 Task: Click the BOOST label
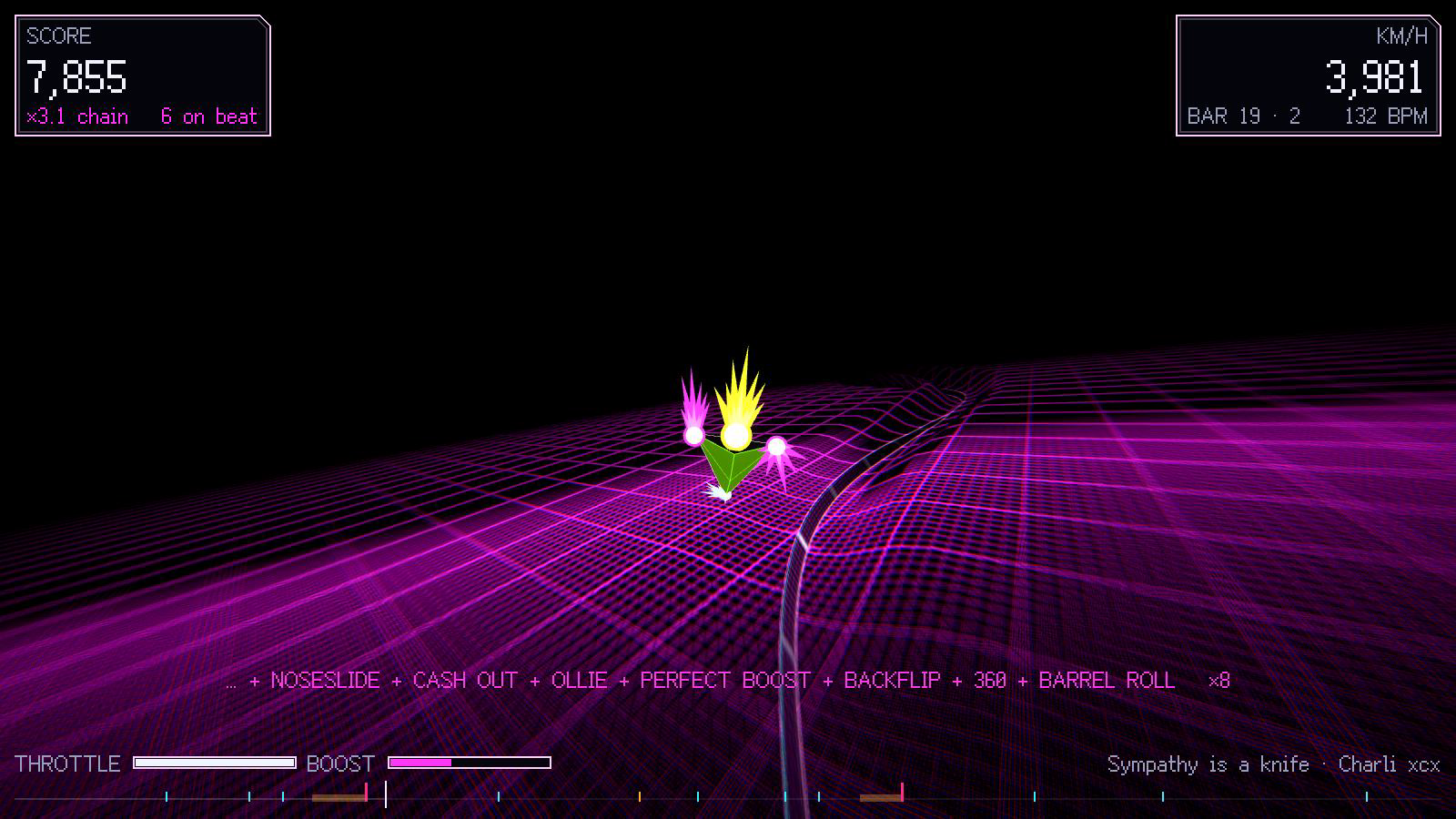[x=340, y=763]
